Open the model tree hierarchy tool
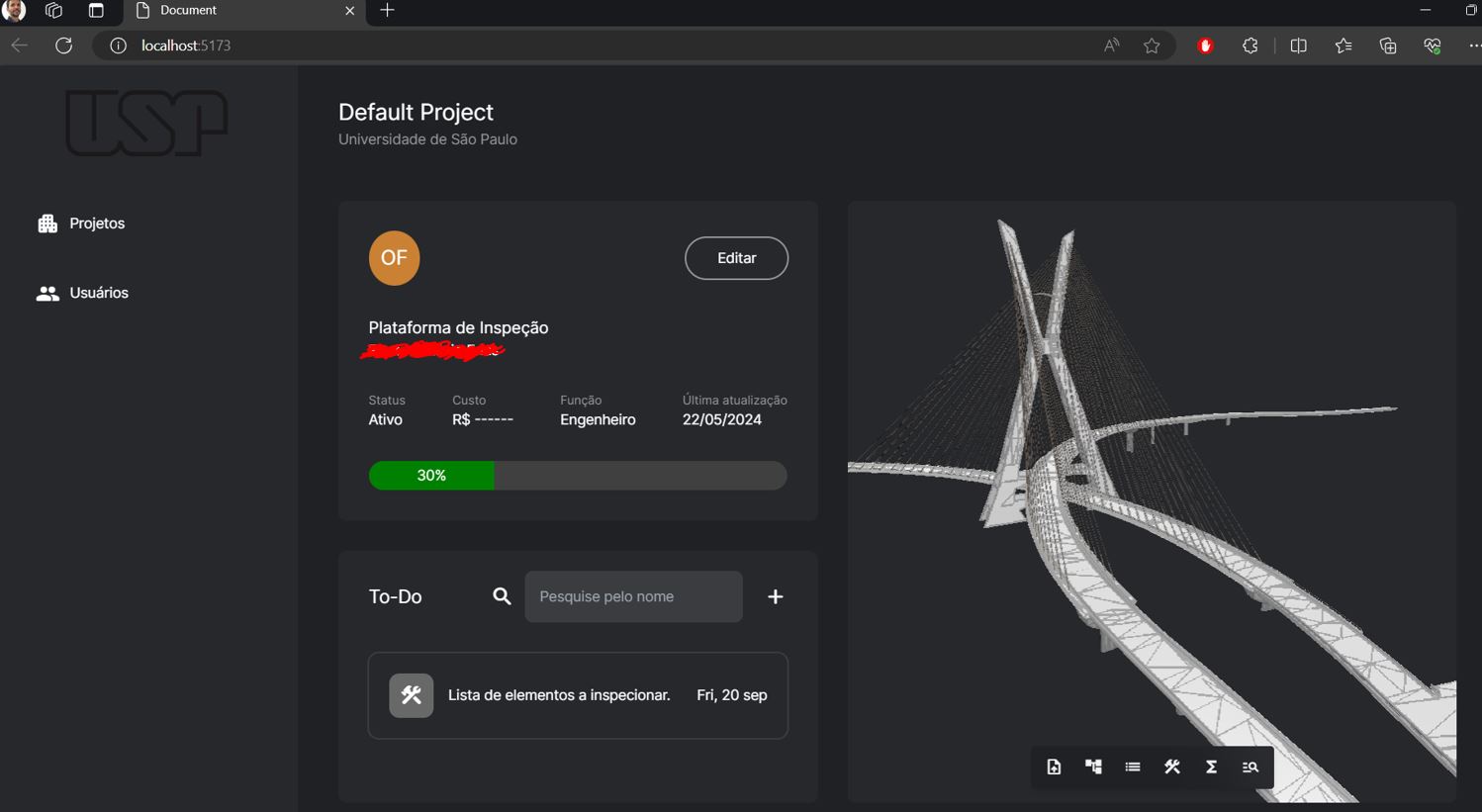Viewport: 1482px width, 812px height. tap(1093, 767)
